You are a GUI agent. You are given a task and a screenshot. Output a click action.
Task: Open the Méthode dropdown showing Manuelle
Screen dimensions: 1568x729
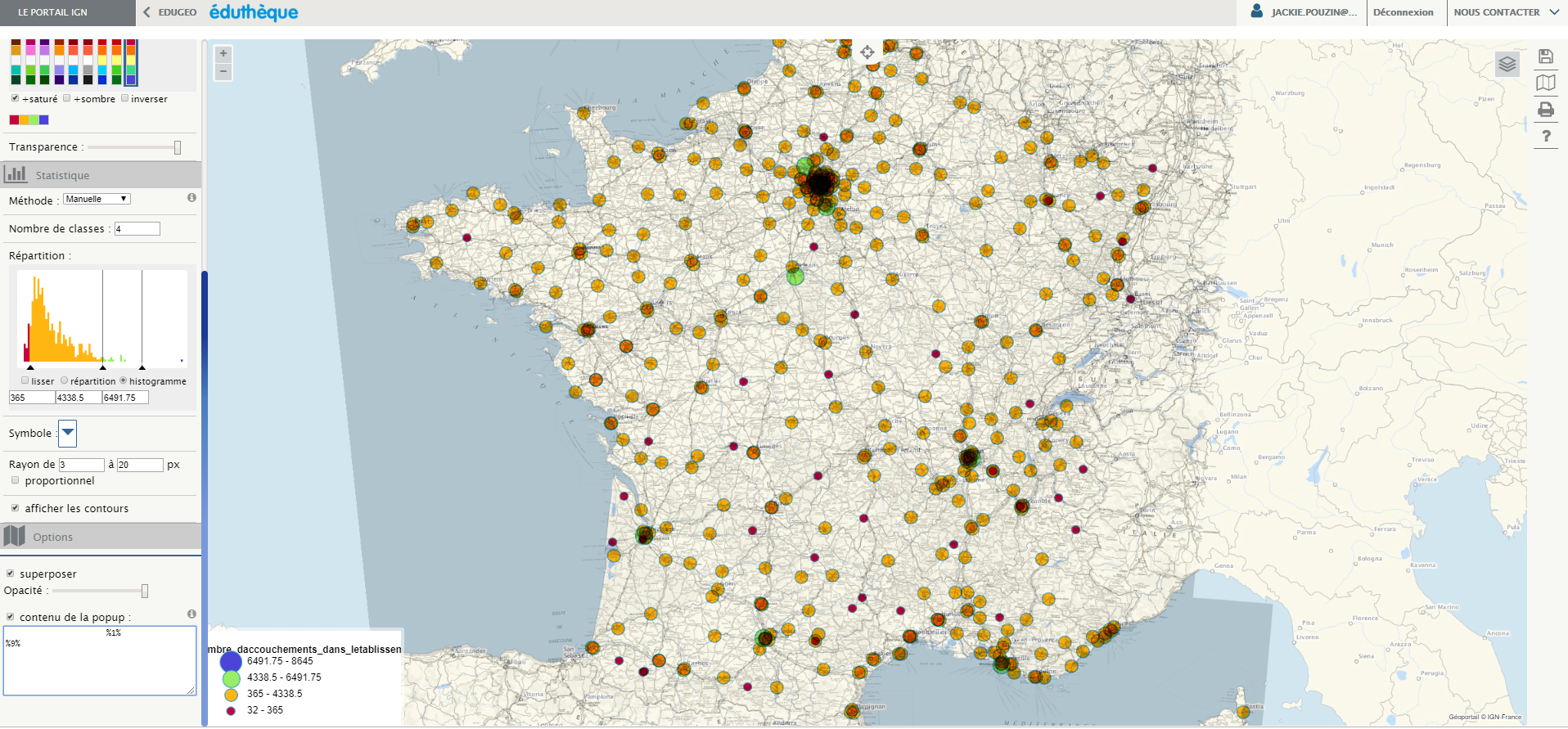tap(97, 199)
